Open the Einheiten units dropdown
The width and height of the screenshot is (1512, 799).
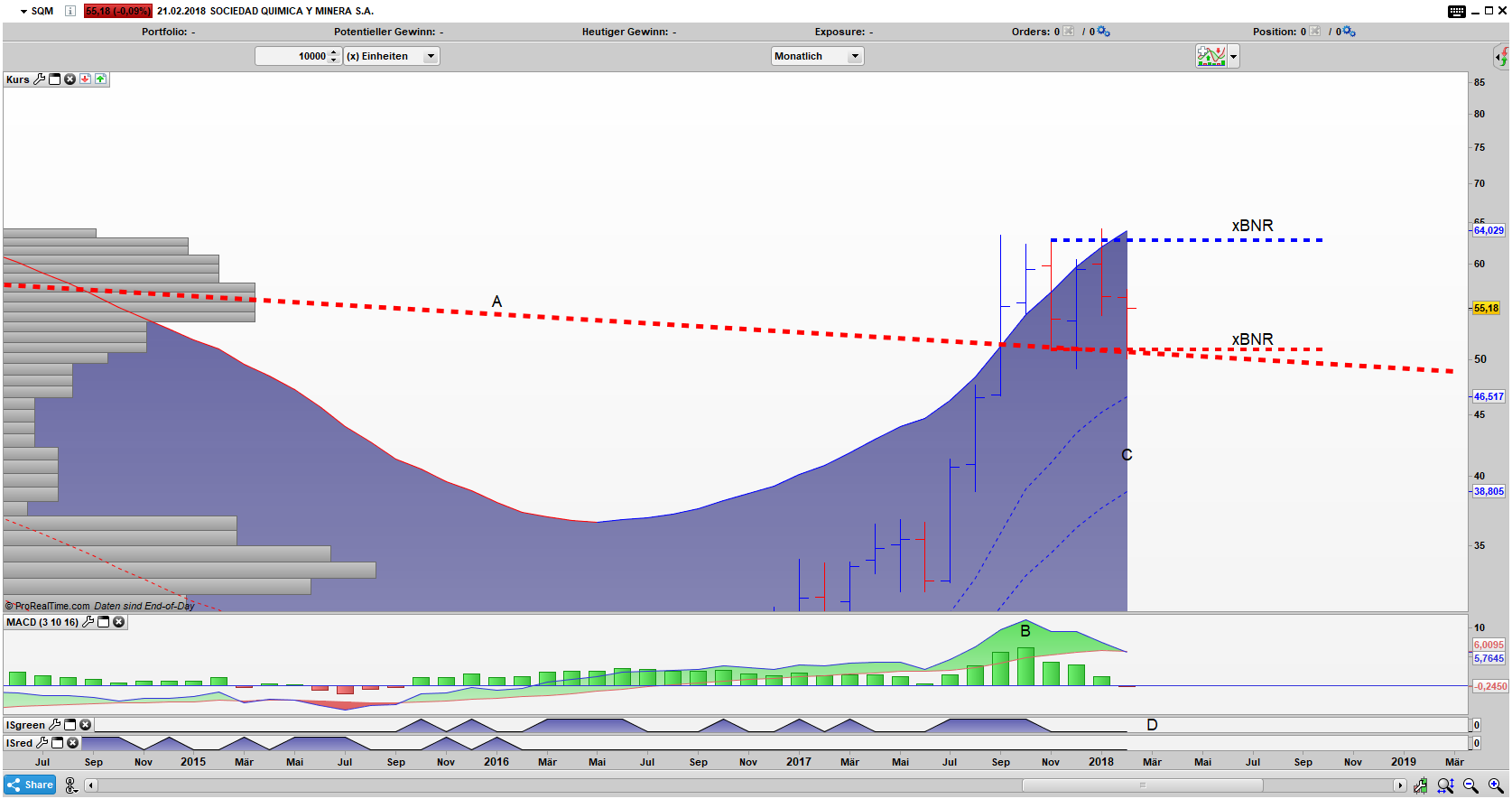tap(431, 56)
